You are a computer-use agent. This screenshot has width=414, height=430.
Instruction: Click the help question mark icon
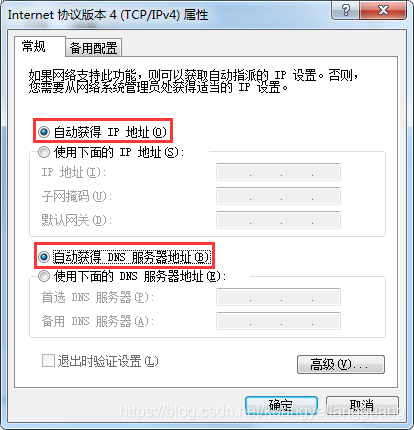coord(346,10)
